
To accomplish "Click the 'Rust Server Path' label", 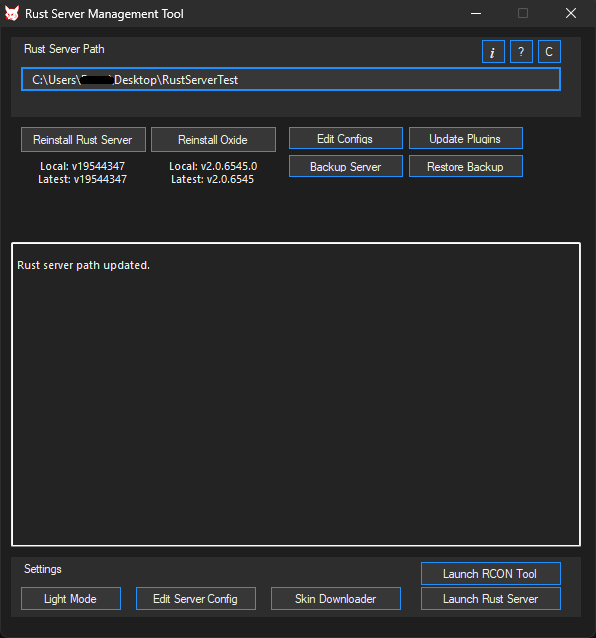I will pos(64,49).
